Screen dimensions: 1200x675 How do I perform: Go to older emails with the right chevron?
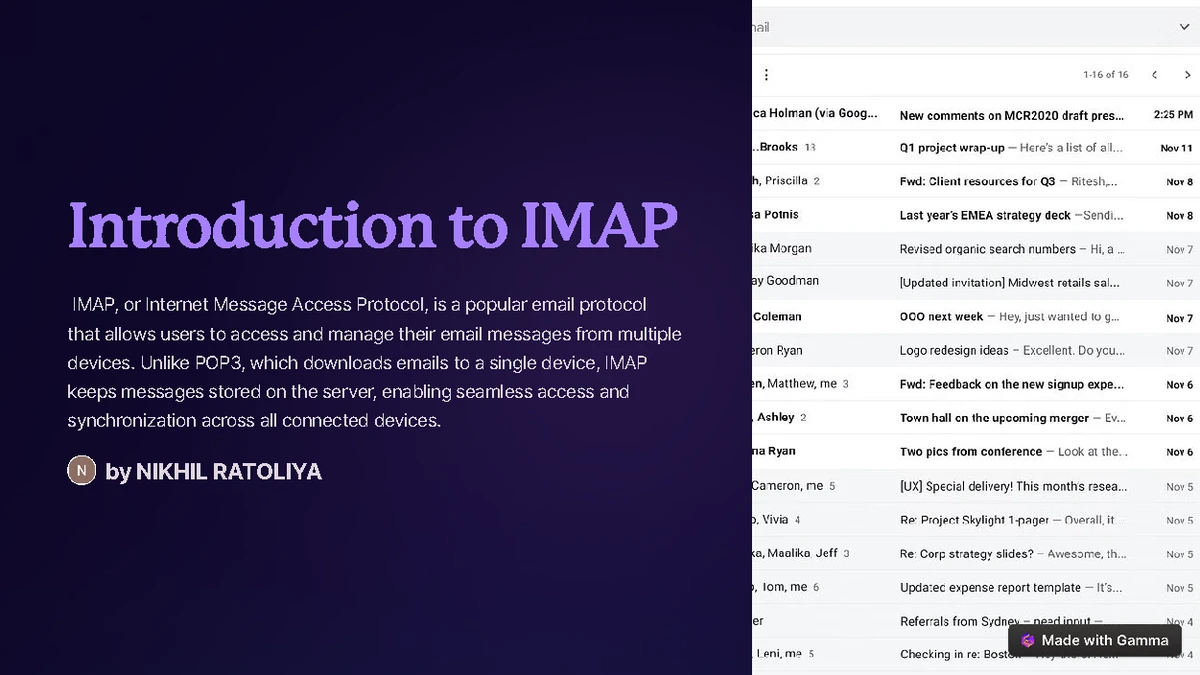click(x=1187, y=75)
